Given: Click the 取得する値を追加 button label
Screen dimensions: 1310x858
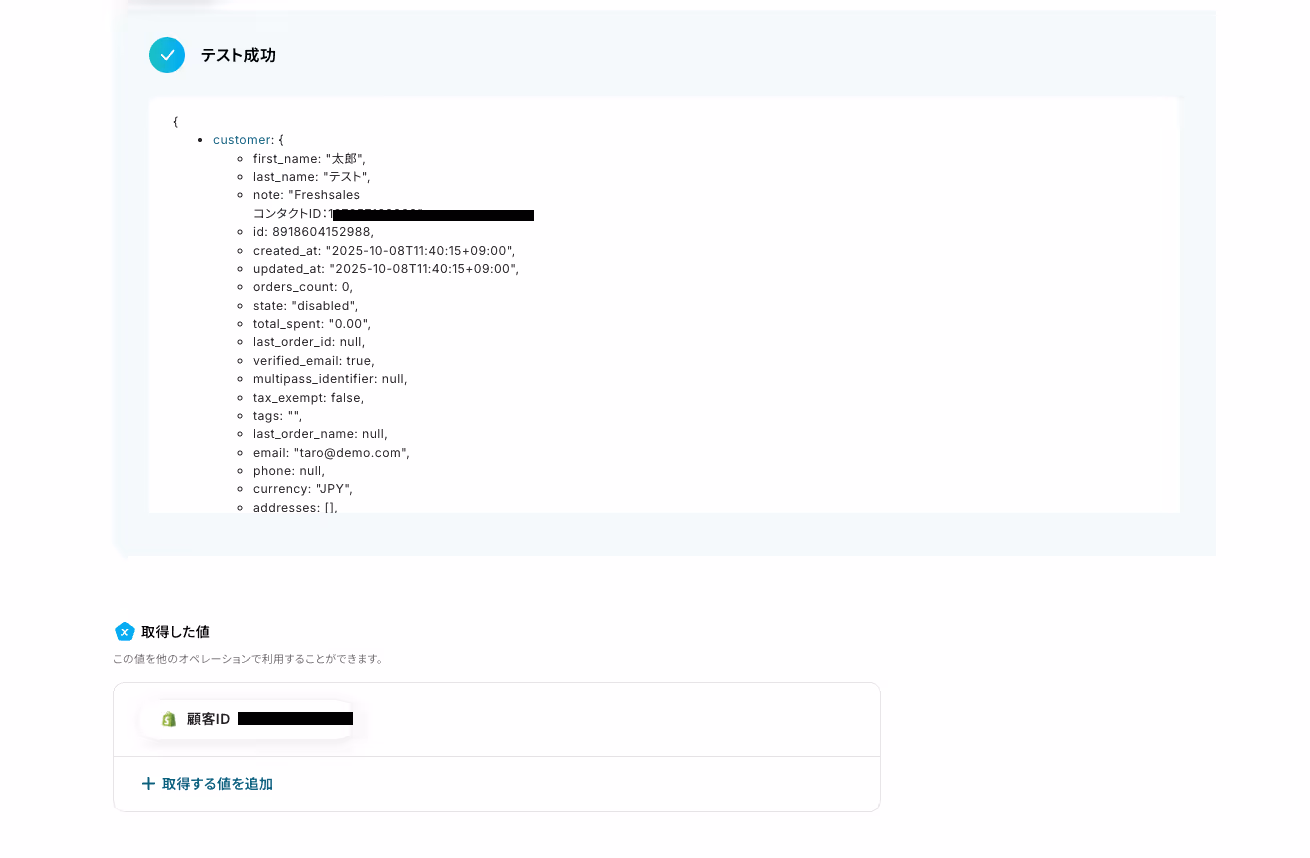Looking at the screenshot, I should pos(217,784).
